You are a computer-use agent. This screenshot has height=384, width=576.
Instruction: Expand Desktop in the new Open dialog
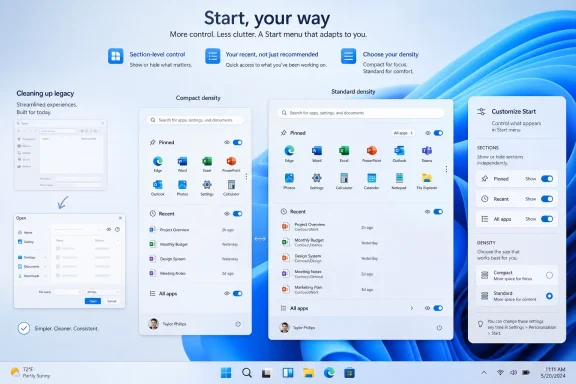coord(46,257)
